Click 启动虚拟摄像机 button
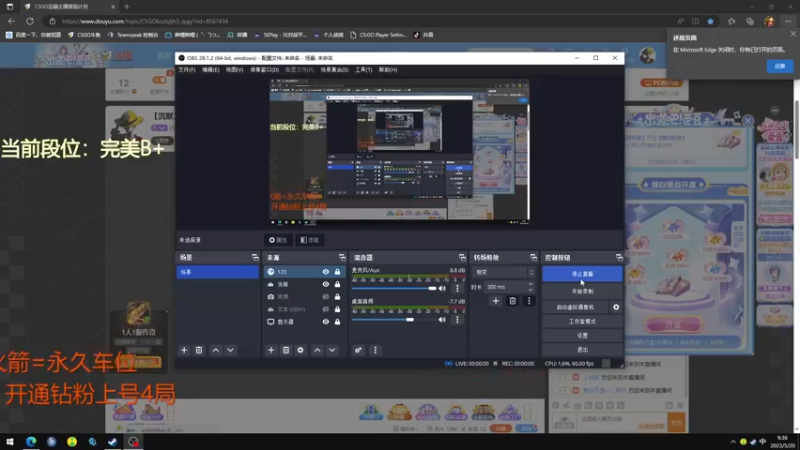This screenshot has width=800, height=450. pos(575,307)
